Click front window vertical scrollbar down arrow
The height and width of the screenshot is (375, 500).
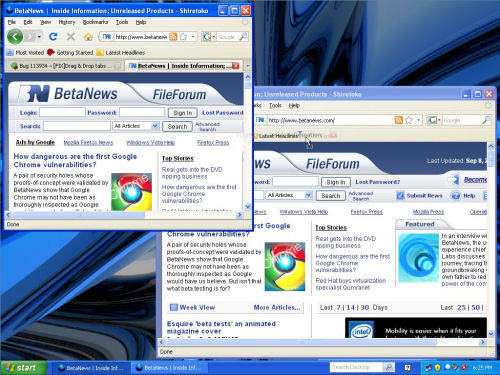[x=248, y=206]
